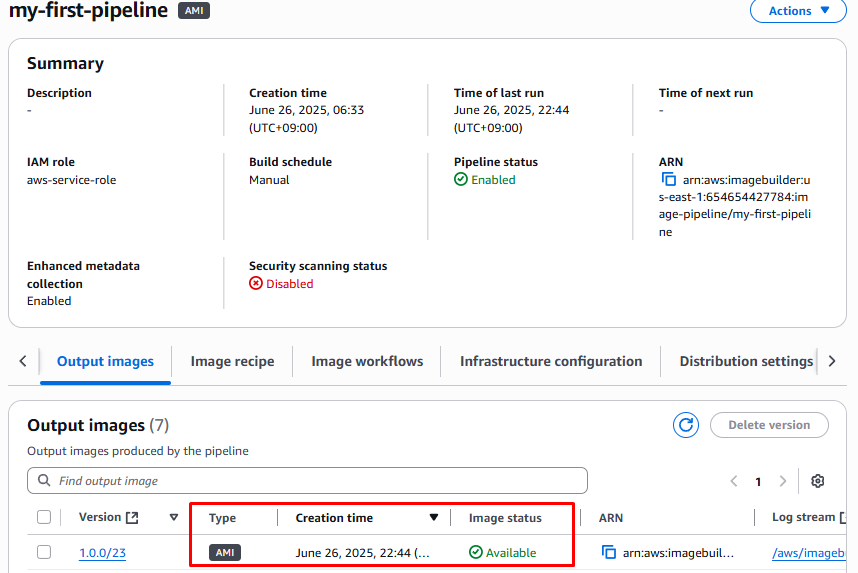
Task: Open table preferences gear icon
Action: tap(817, 481)
